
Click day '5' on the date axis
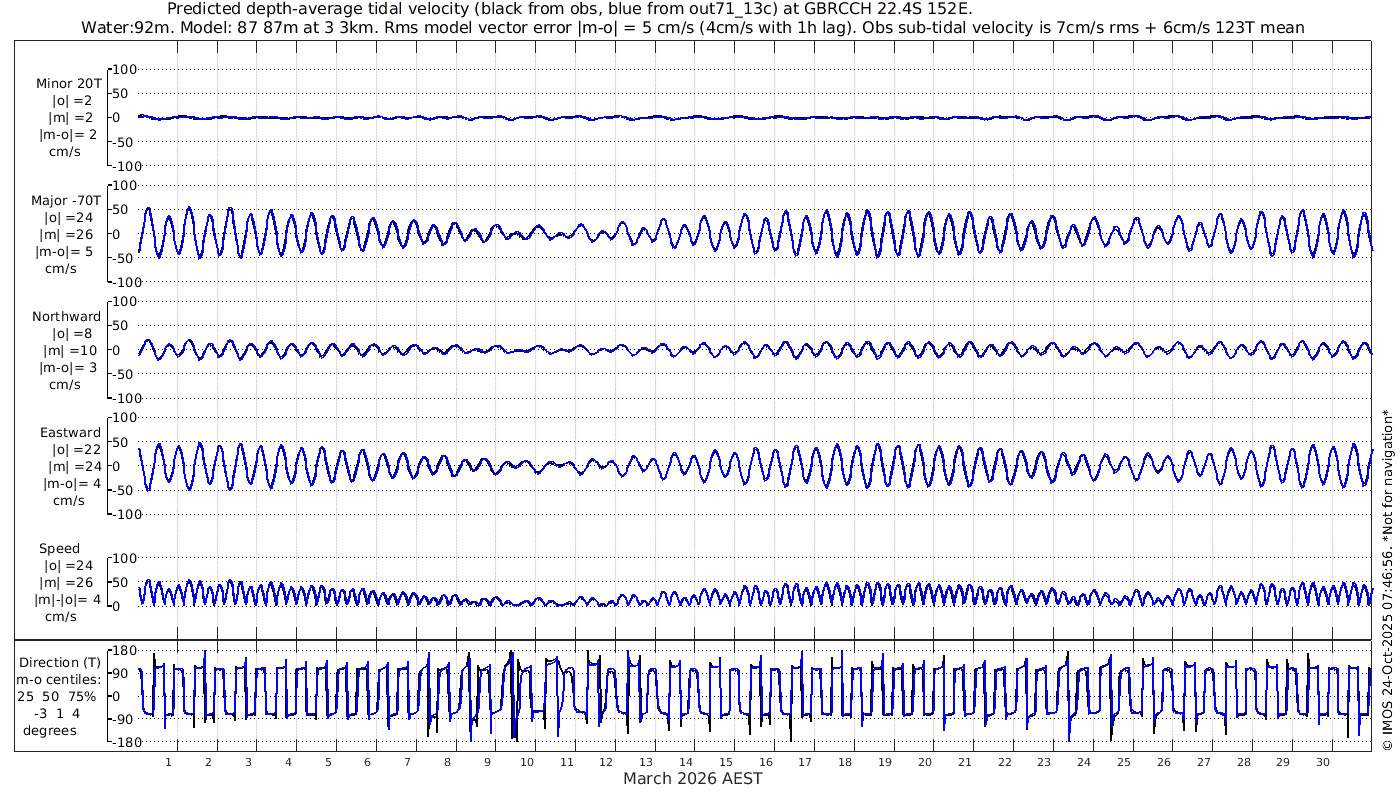pos(328,762)
